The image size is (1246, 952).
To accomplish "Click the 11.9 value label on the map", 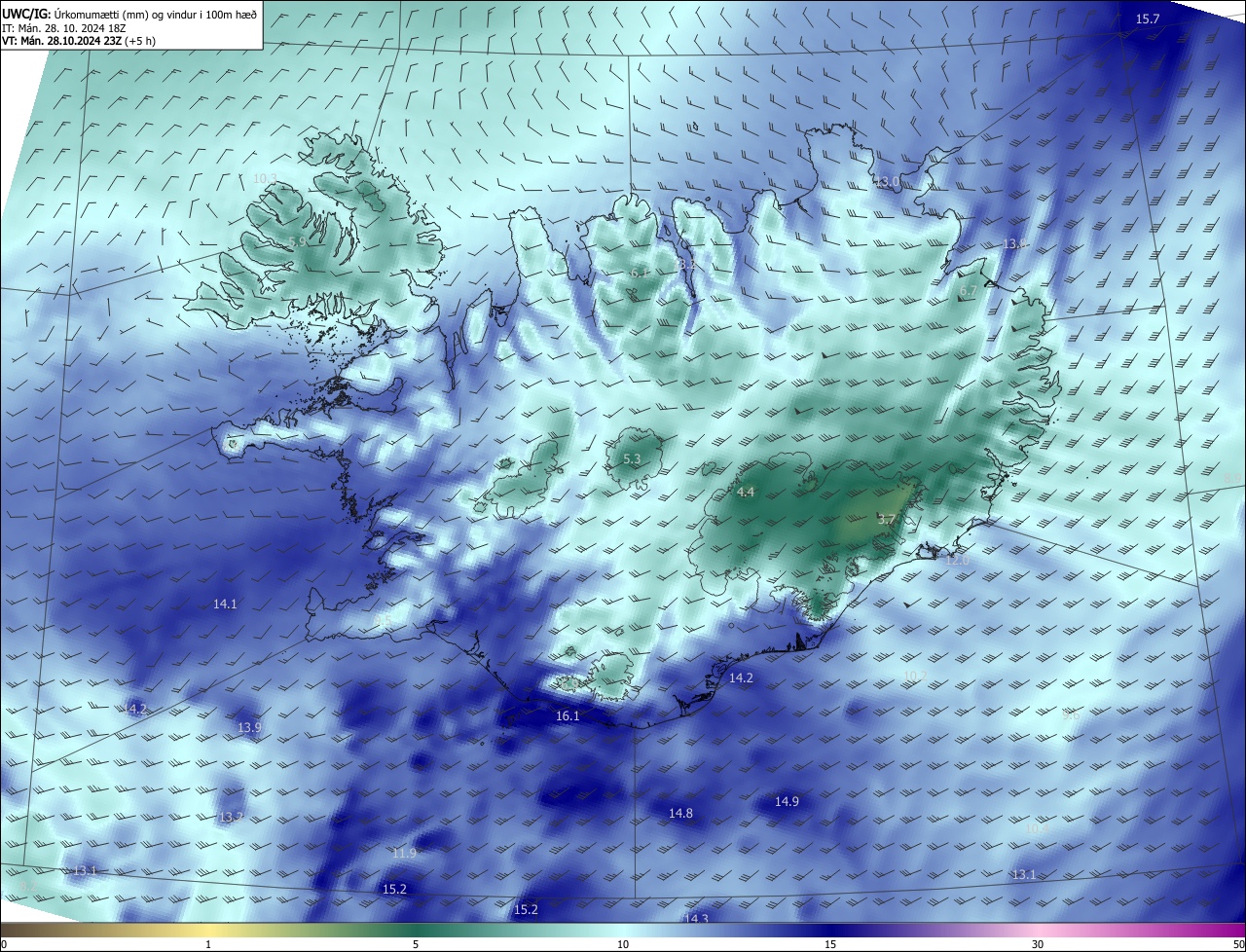I will [404, 854].
